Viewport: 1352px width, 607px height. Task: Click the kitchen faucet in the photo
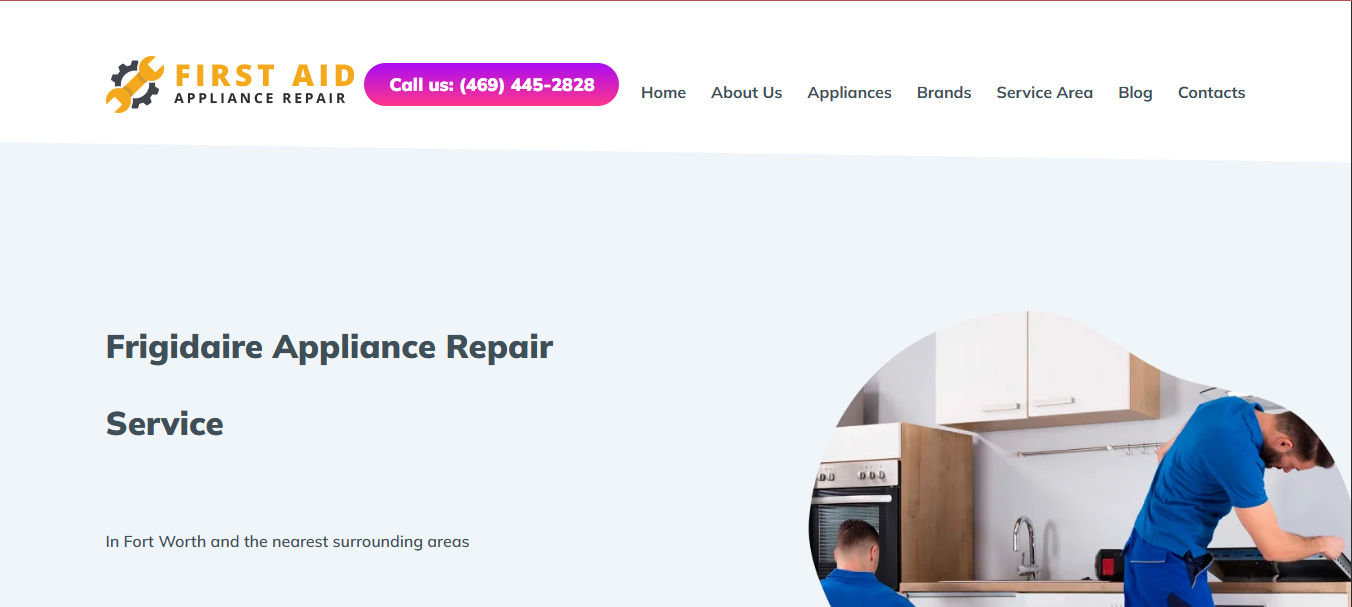pos(1025,547)
